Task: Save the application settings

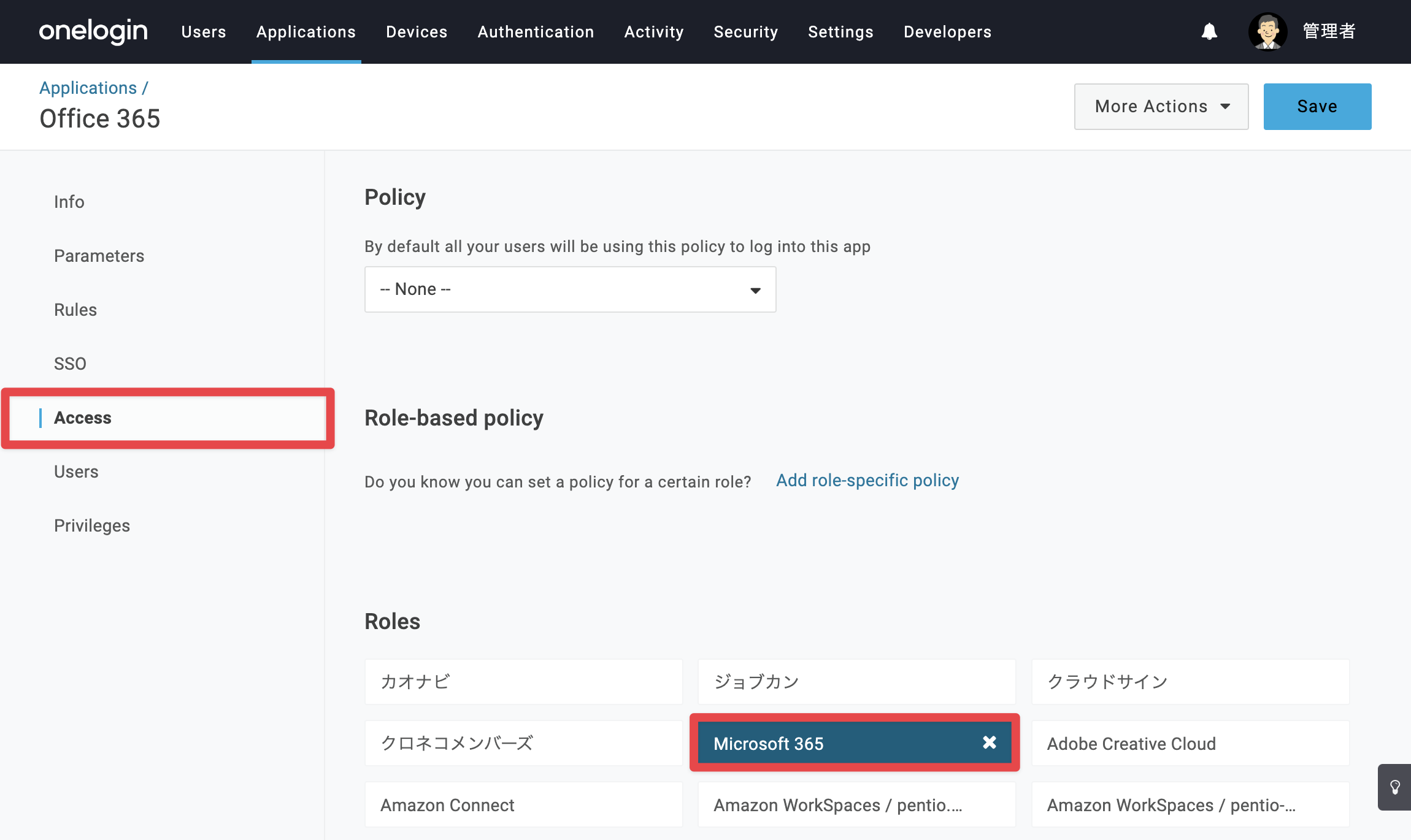Action: pyautogui.click(x=1317, y=107)
